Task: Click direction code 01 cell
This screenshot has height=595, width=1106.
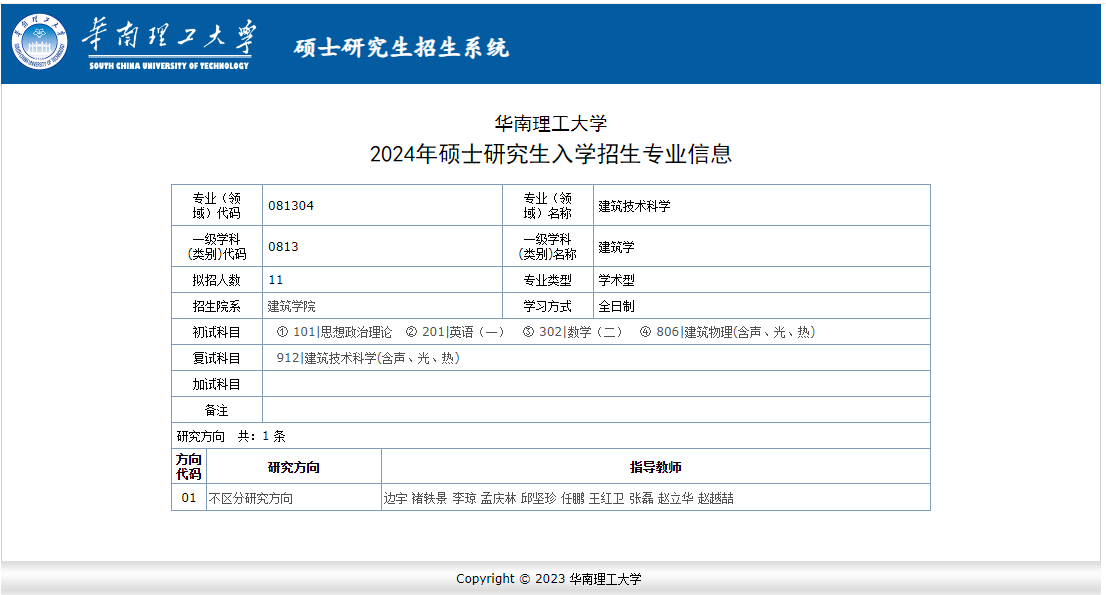Action: click(x=189, y=498)
